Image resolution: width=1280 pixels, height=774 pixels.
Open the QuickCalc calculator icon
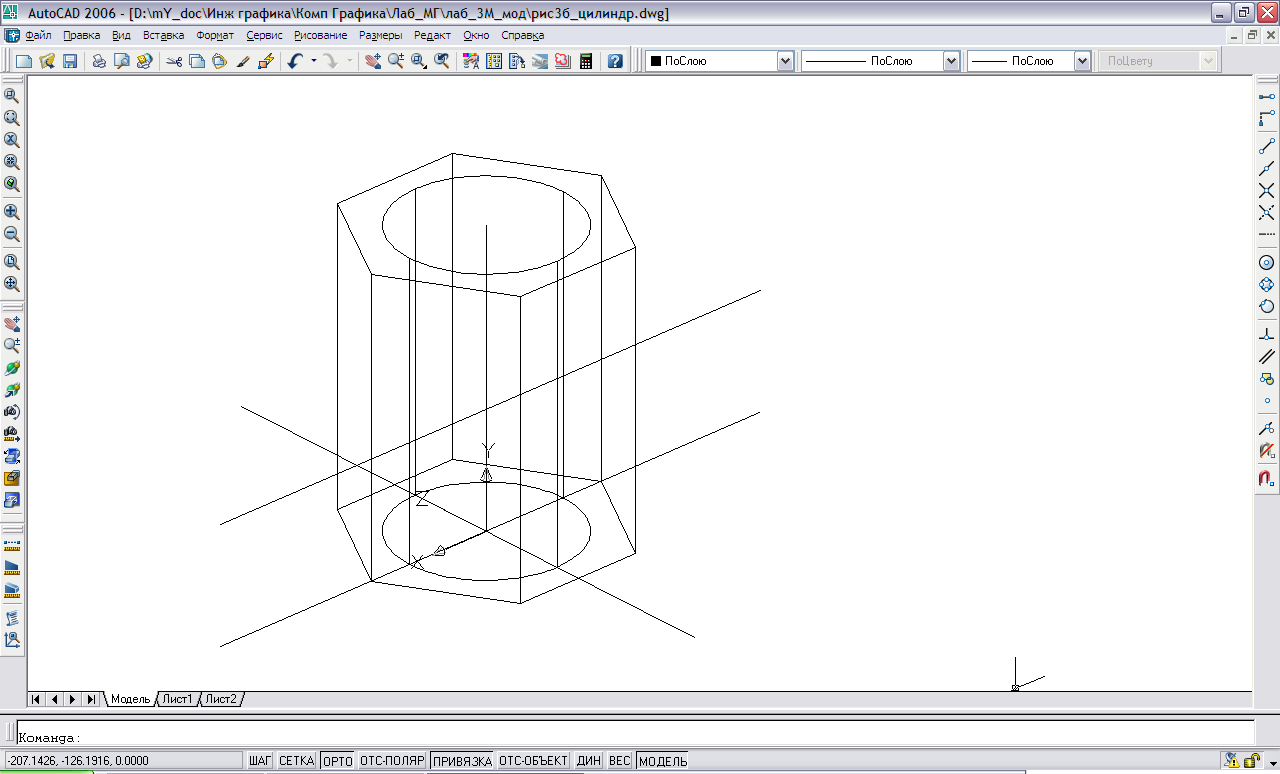(586, 61)
